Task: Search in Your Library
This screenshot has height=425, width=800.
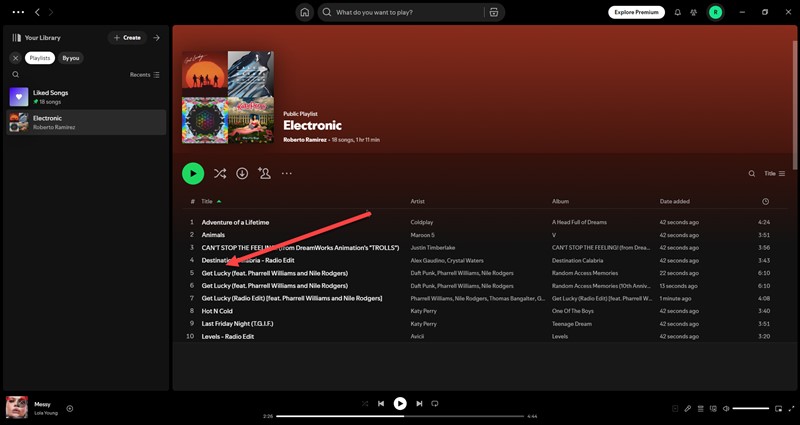Action: (16, 74)
